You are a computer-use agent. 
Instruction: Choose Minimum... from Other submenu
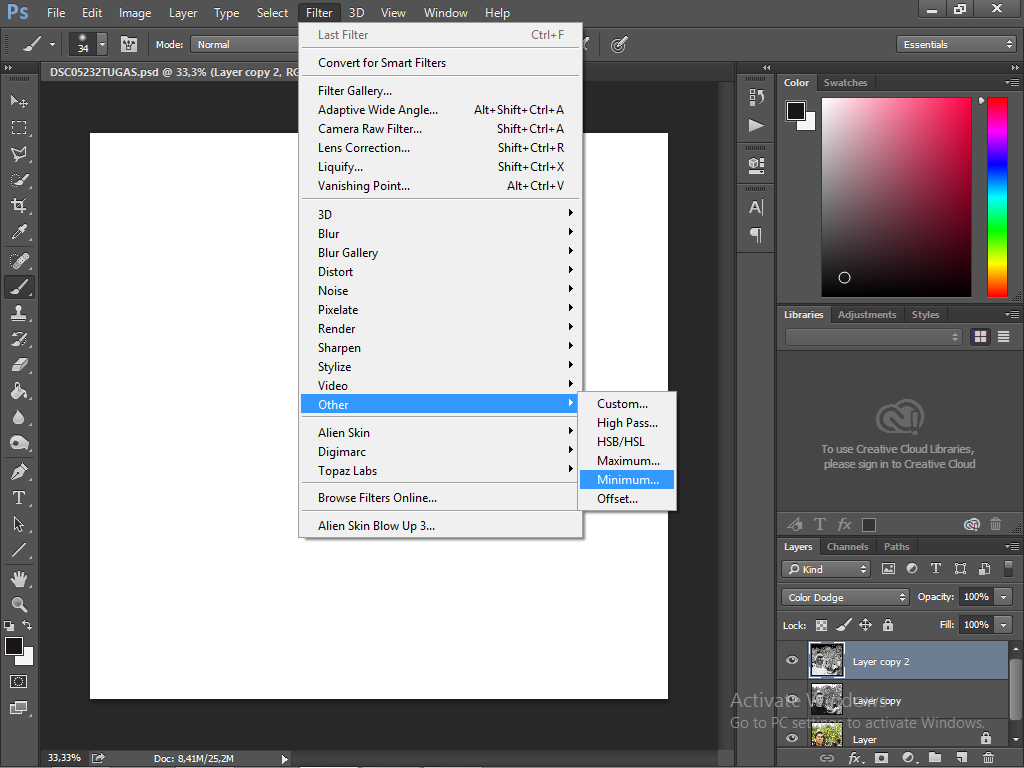627,480
